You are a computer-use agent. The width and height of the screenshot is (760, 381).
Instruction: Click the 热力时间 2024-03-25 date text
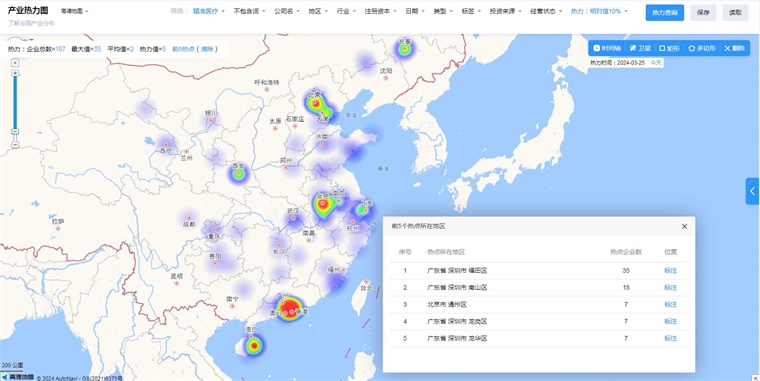point(631,63)
